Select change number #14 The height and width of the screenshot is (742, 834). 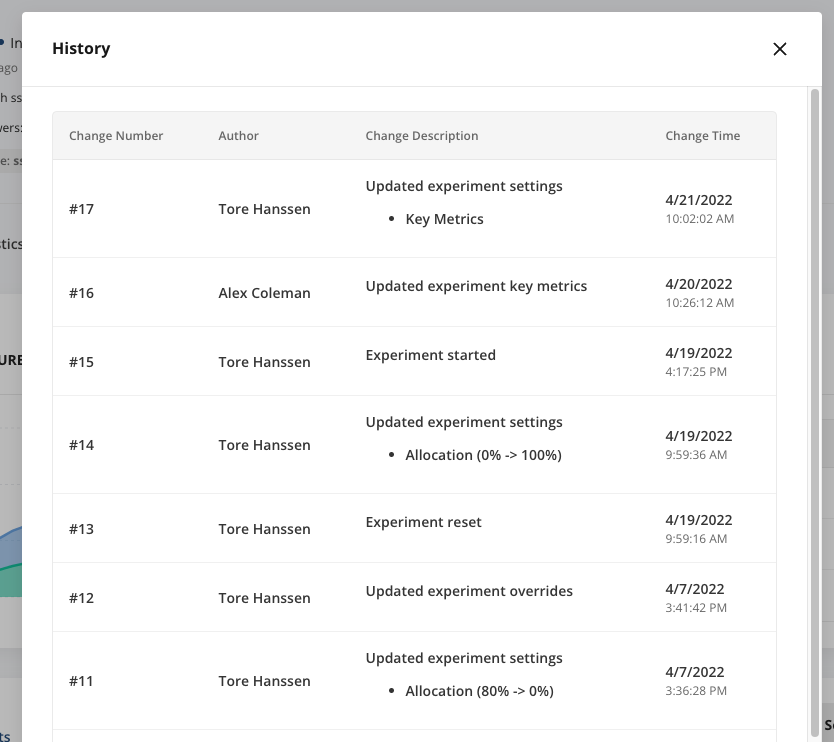[81, 445]
